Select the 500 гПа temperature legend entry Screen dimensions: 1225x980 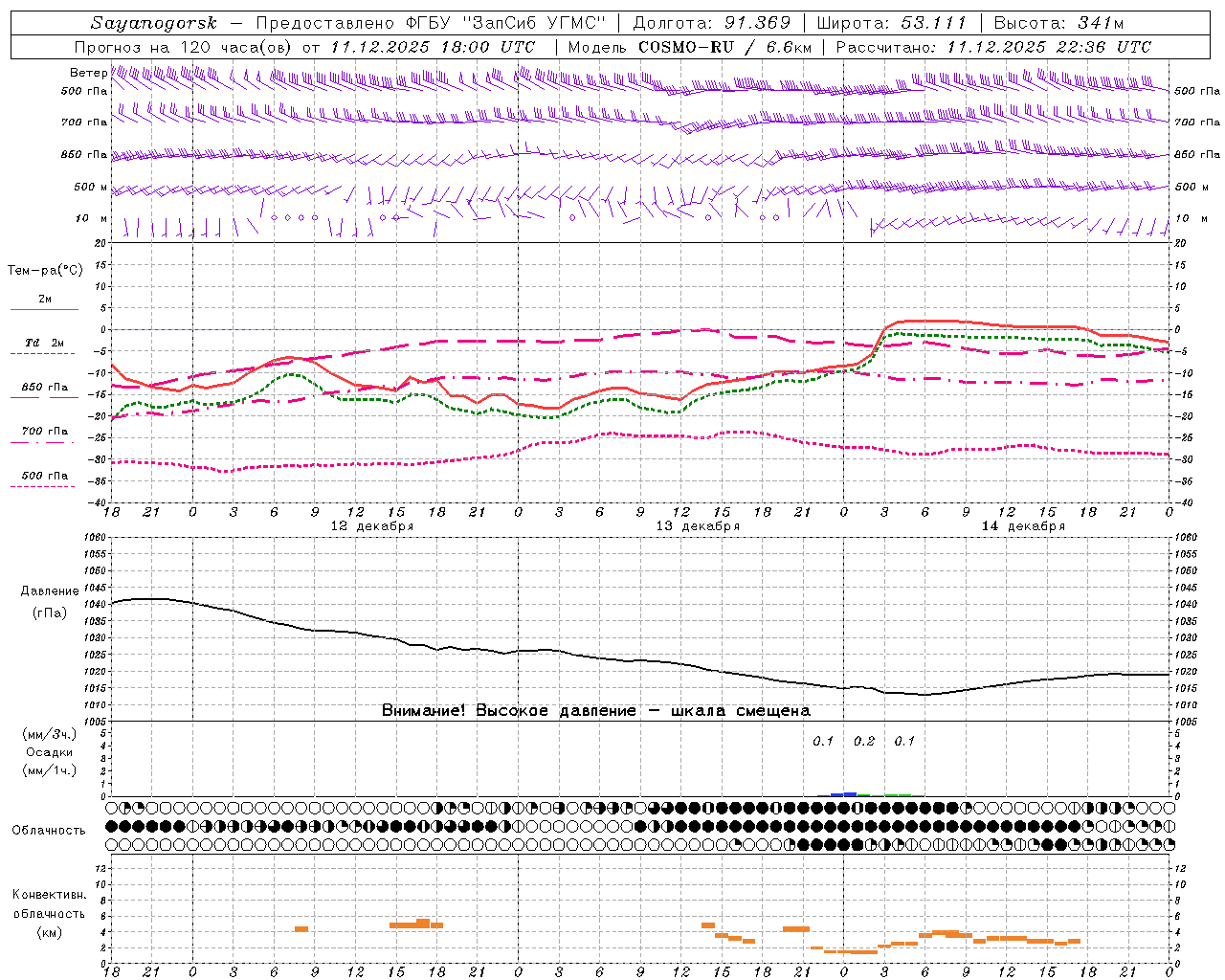tap(44, 476)
